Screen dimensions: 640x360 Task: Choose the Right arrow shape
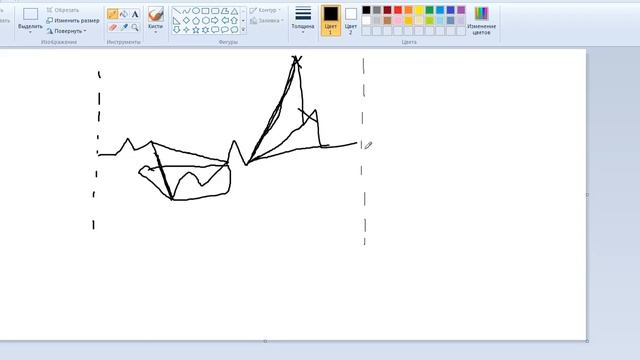click(215, 20)
